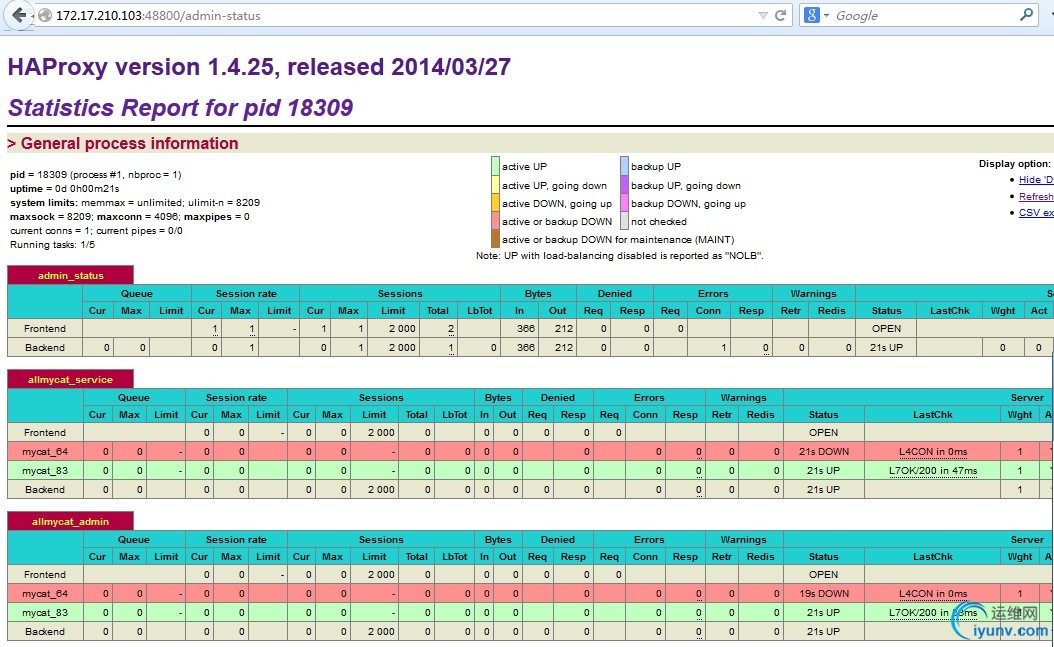Click the Backend row label in allmycat_admin
Screen dimensions: 1054x647
(x=45, y=632)
